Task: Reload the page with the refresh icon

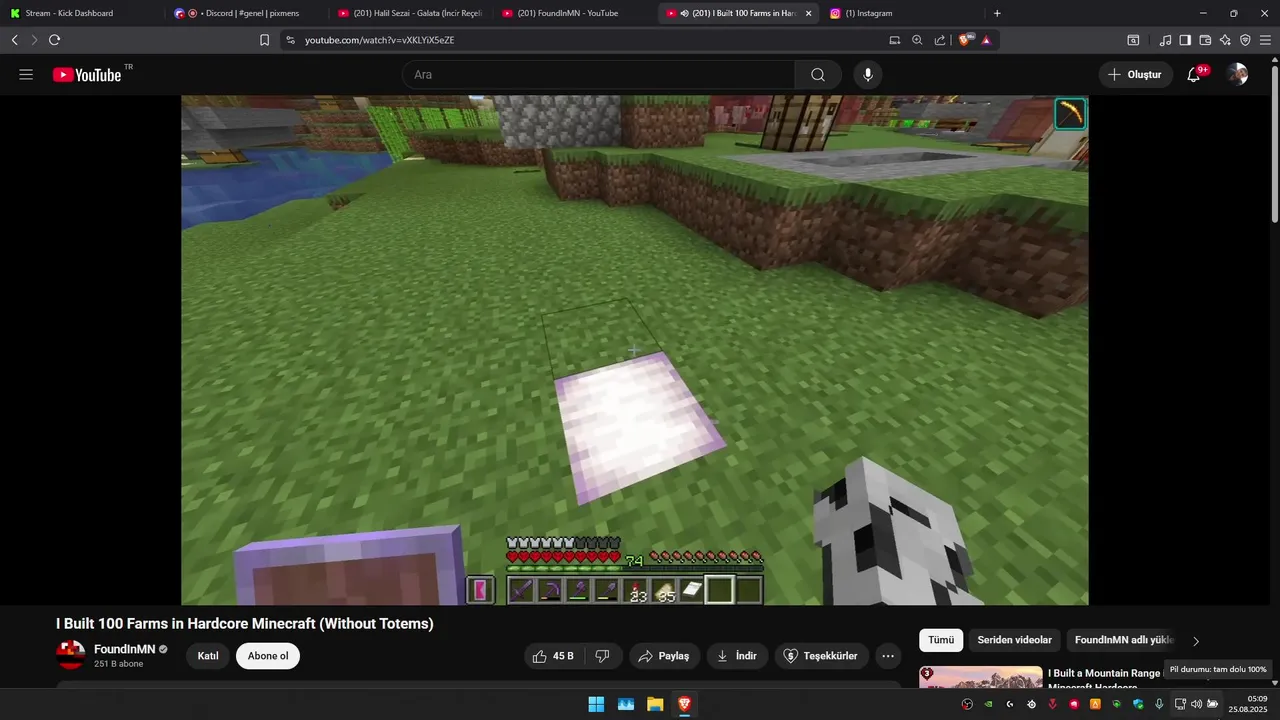Action: (x=54, y=40)
